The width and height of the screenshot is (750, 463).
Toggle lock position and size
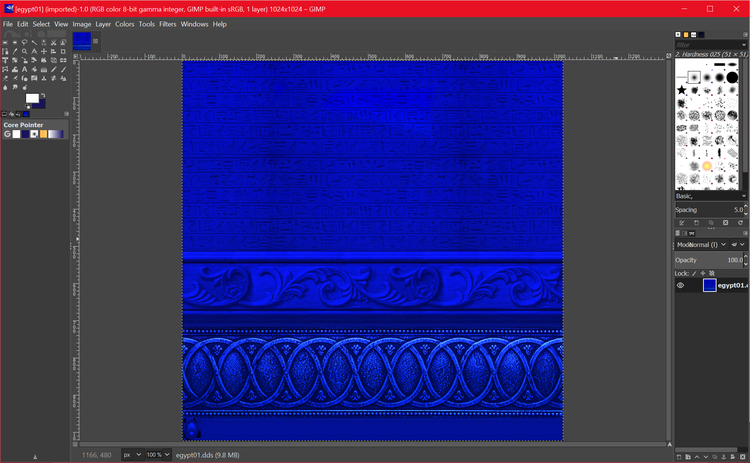click(x=703, y=274)
